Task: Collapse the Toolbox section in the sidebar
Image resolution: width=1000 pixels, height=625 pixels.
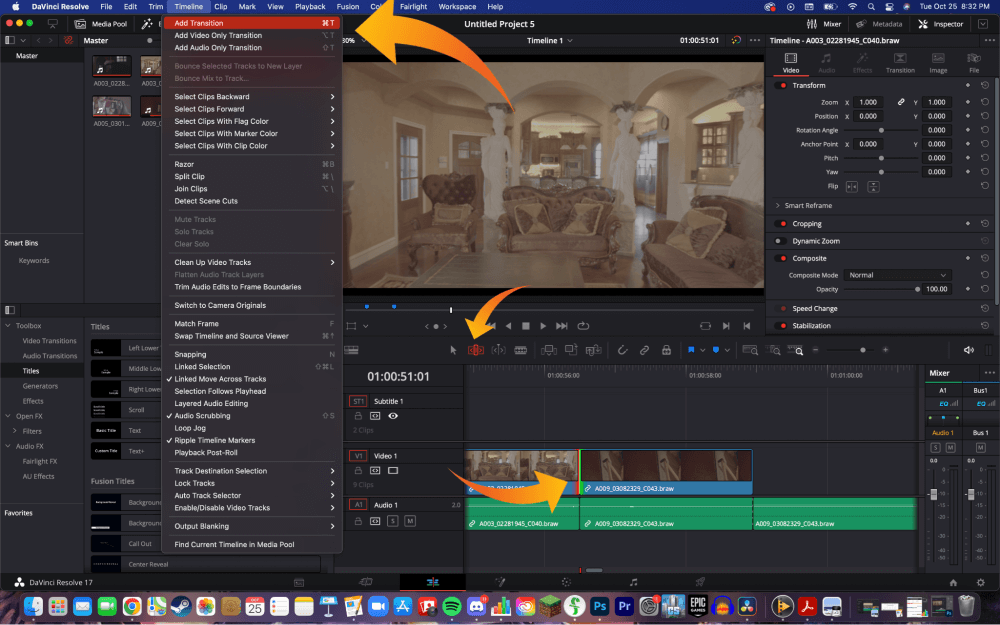Action: coord(8,326)
